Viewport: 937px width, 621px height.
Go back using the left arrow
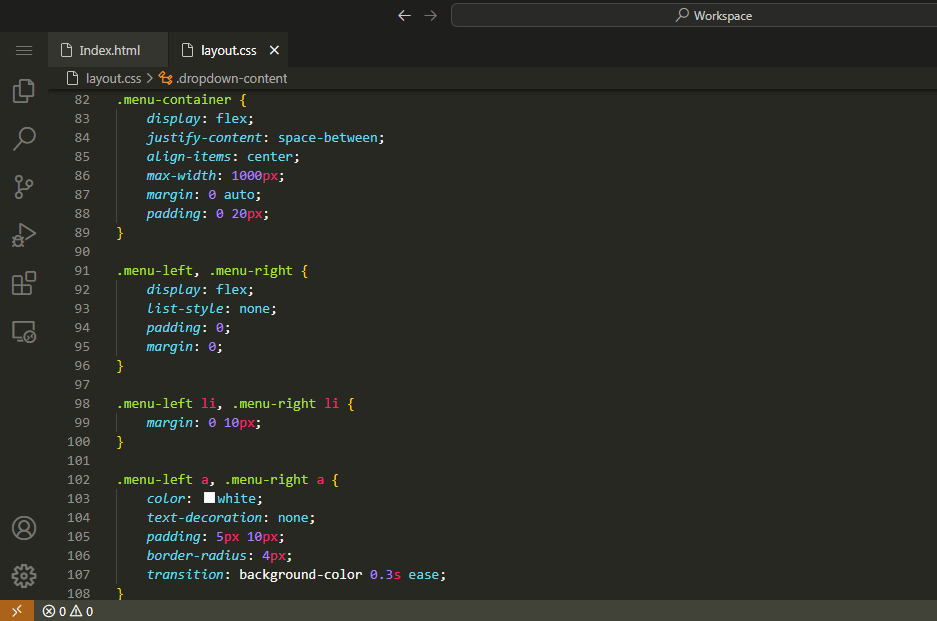pos(404,15)
